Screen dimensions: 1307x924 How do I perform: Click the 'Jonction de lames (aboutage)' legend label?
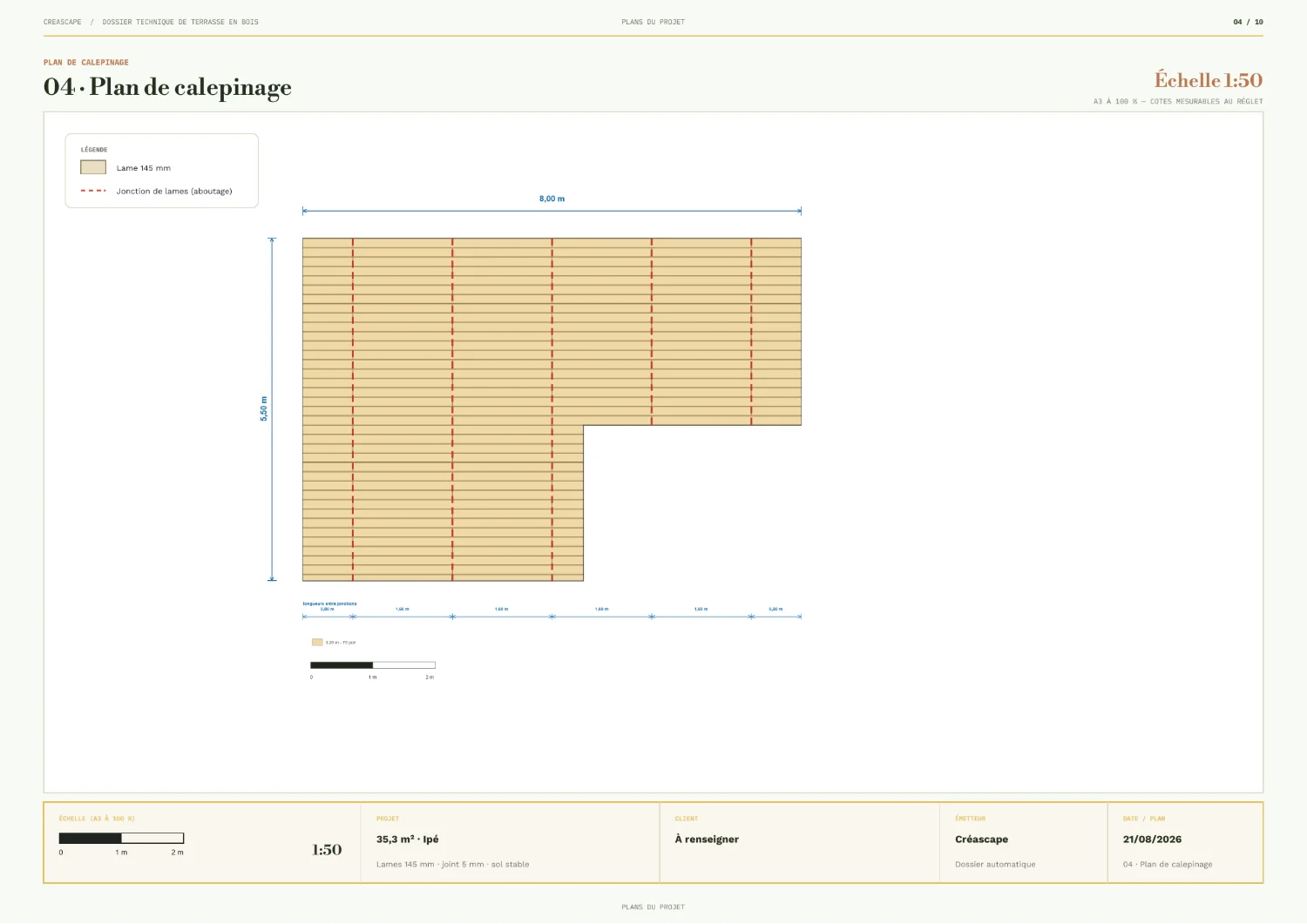click(174, 191)
